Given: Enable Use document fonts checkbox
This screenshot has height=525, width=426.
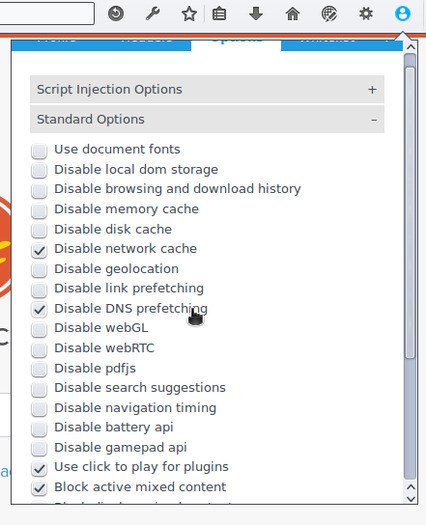Looking at the screenshot, I should [x=39, y=151].
